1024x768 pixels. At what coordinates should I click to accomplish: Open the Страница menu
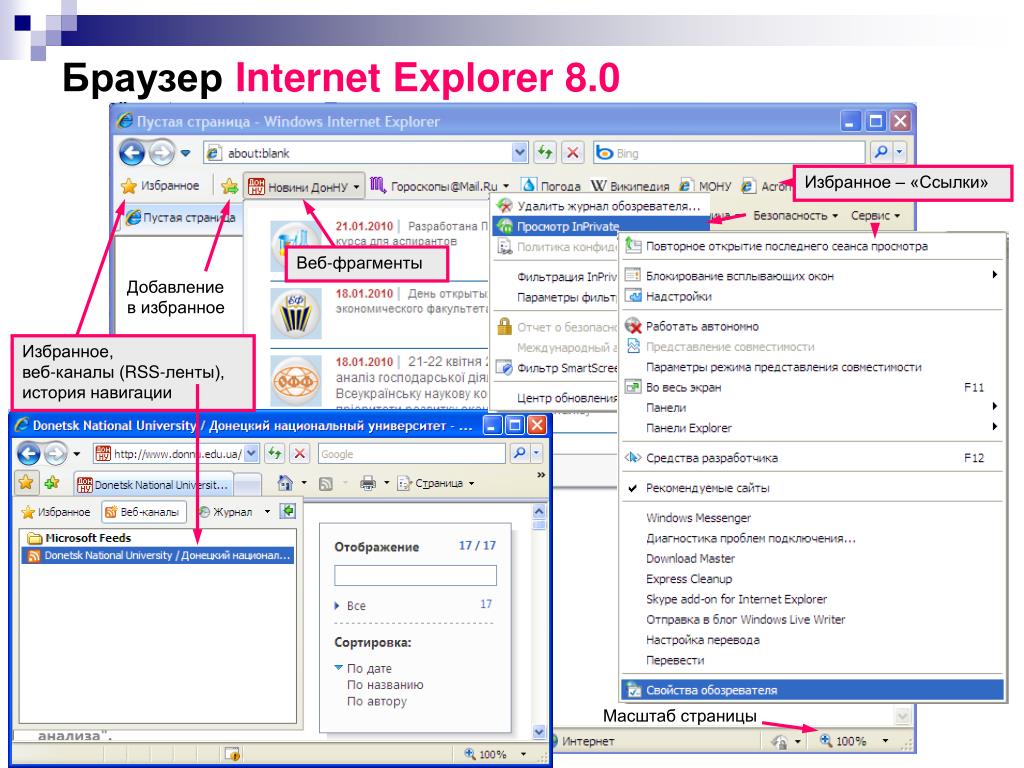coord(436,483)
